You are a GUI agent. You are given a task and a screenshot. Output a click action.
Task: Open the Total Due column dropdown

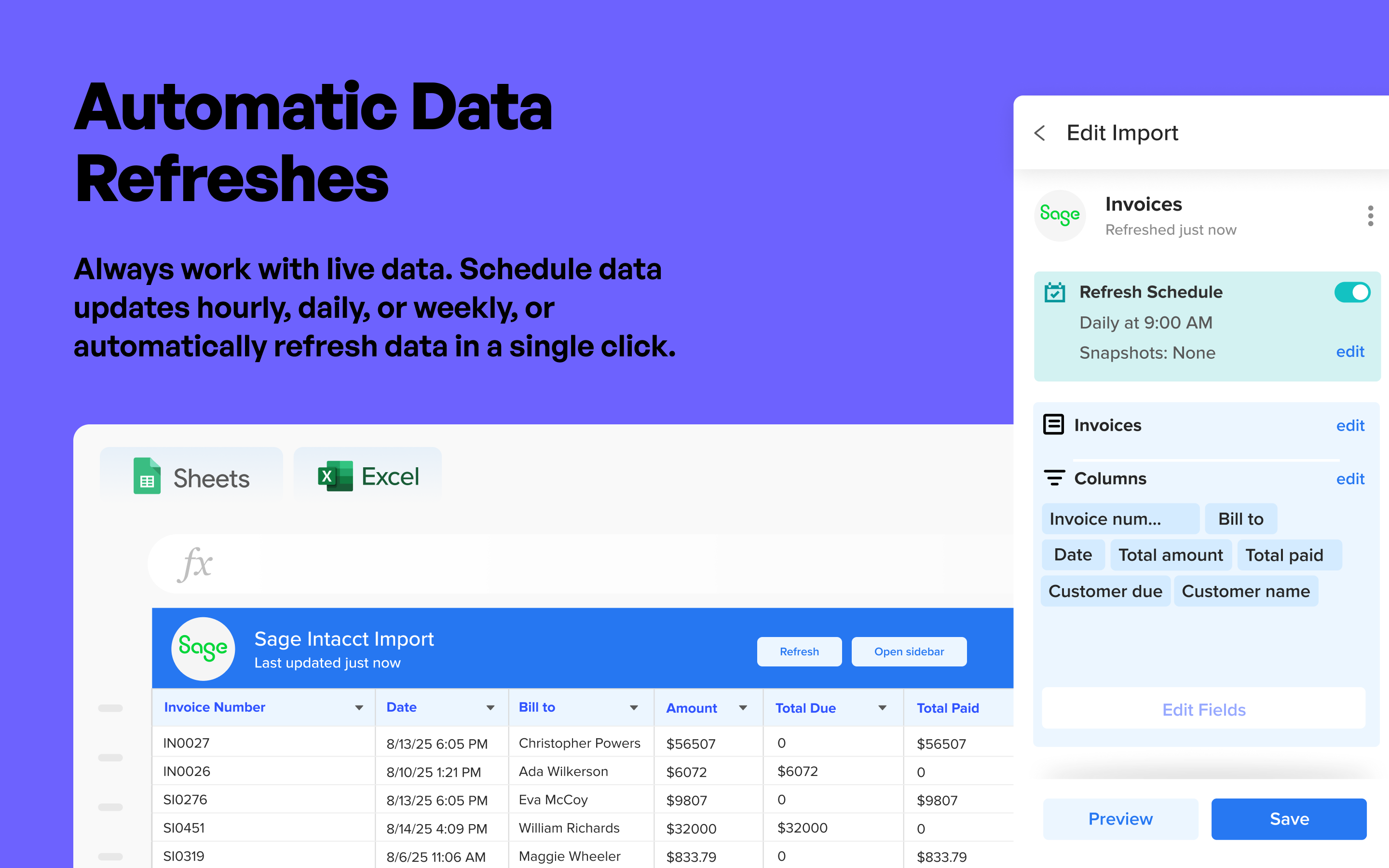click(882, 708)
